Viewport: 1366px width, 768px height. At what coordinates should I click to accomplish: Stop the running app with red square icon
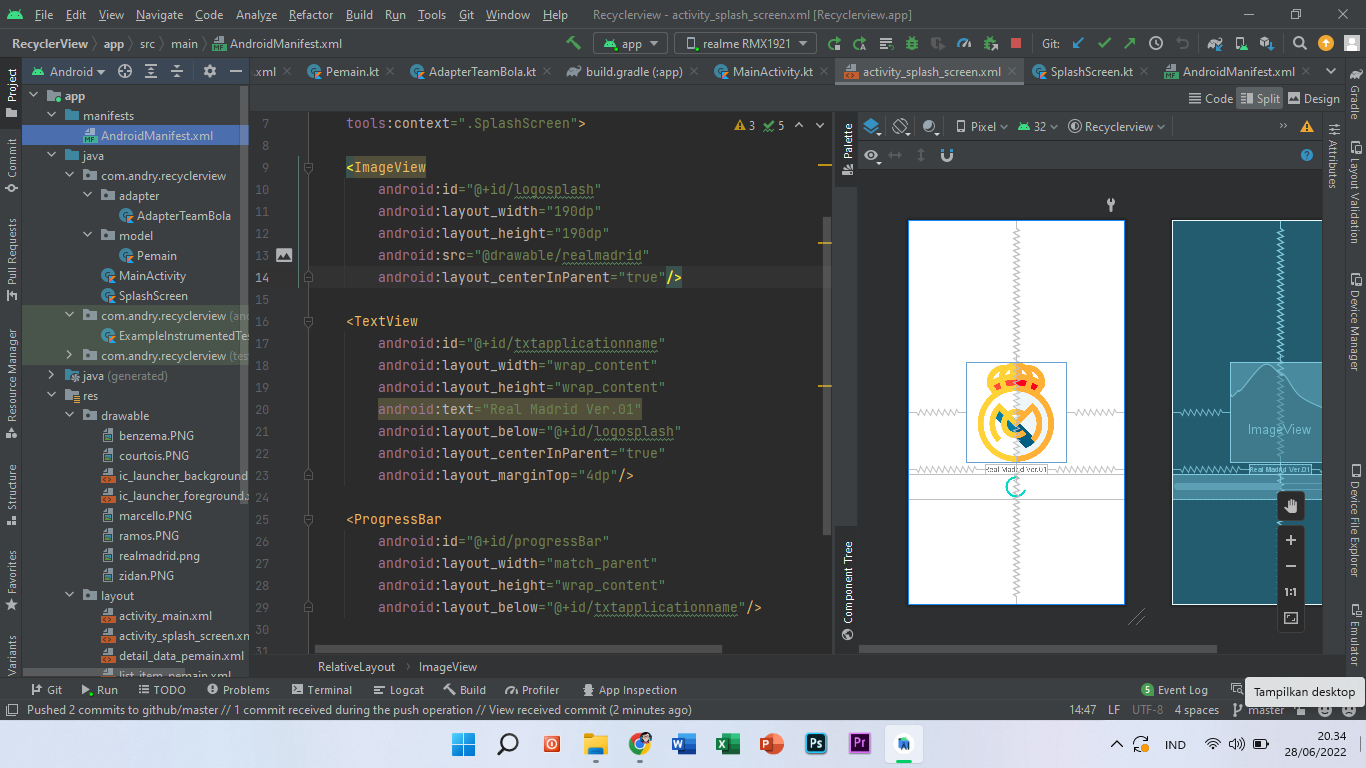(1013, 43)
